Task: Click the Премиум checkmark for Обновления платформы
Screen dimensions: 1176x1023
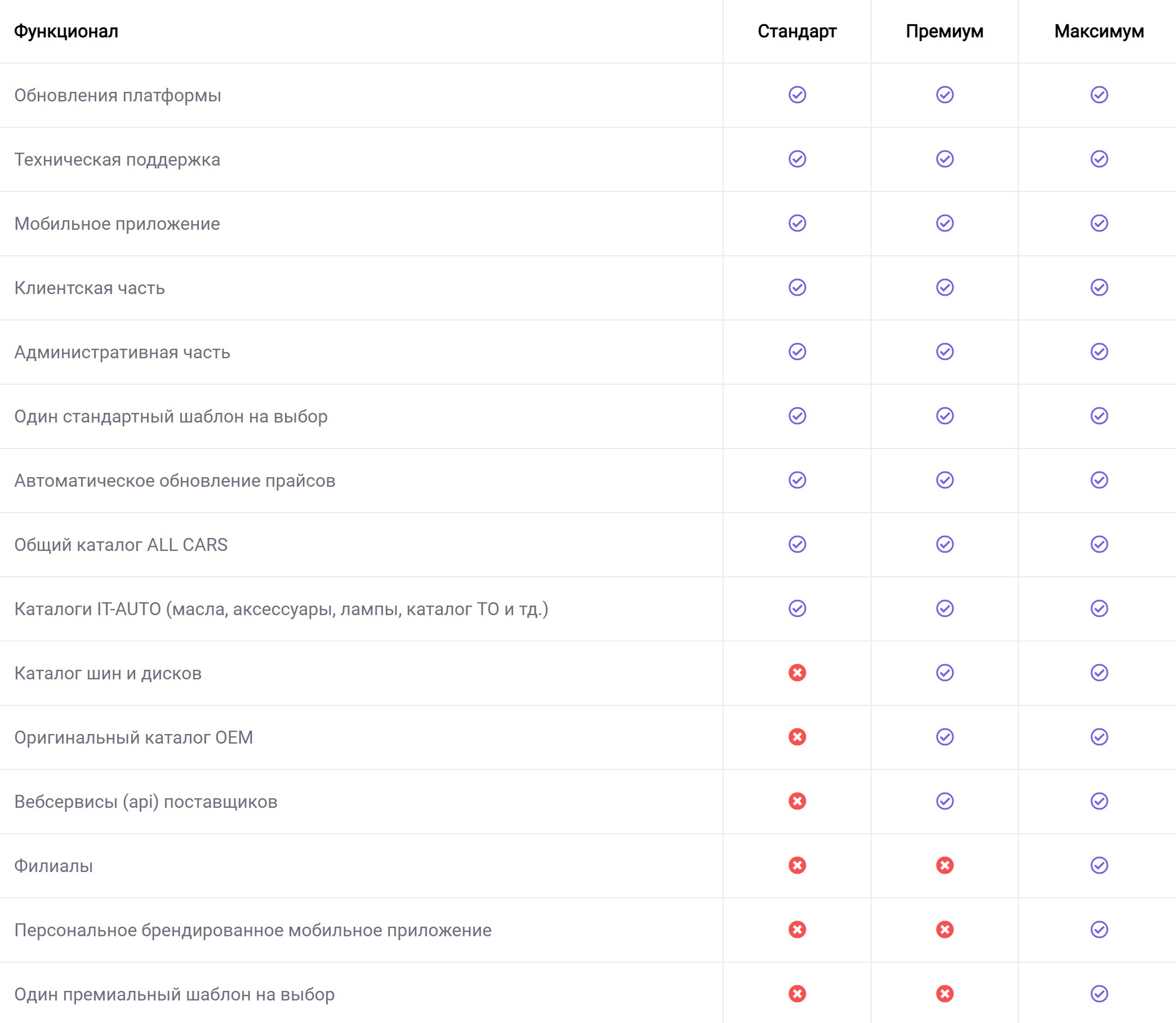Action: pyautogui.click(x=945, y=95)
